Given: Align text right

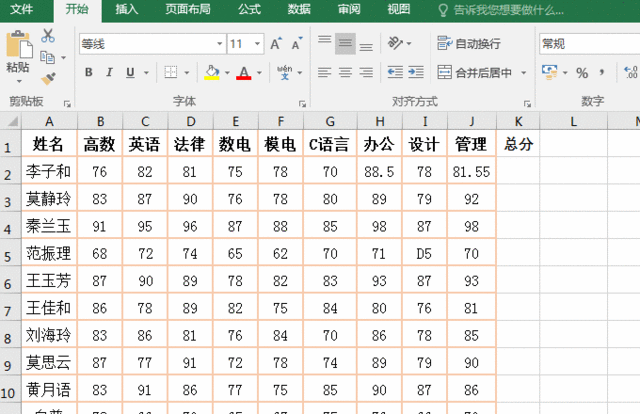Looking at the screenshot, I should pos(366,73).
